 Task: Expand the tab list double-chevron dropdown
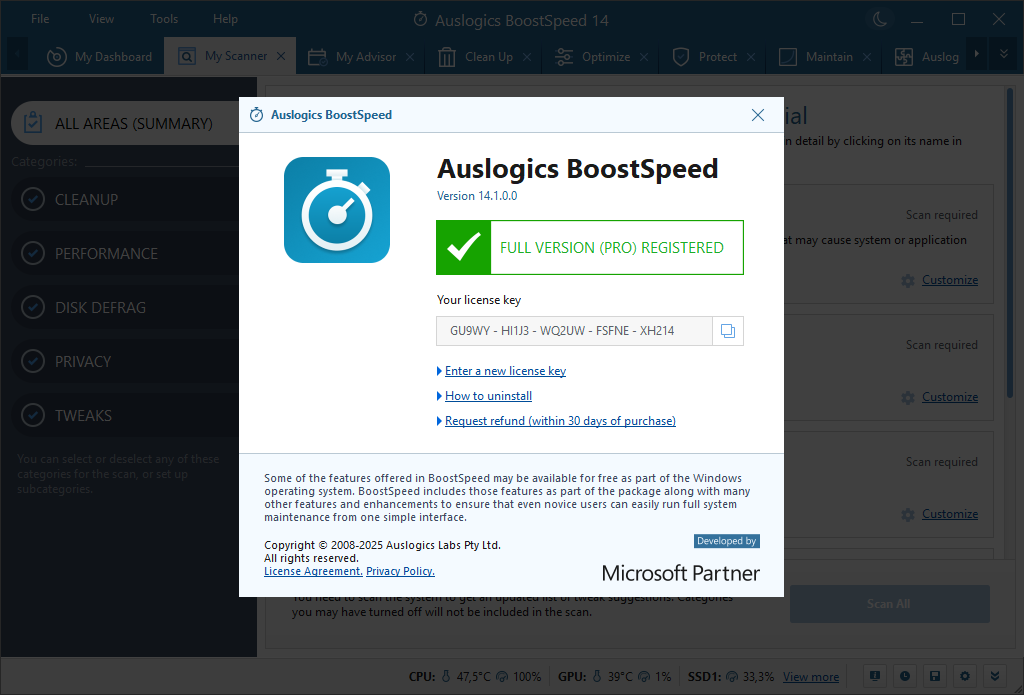[1004, 54]
